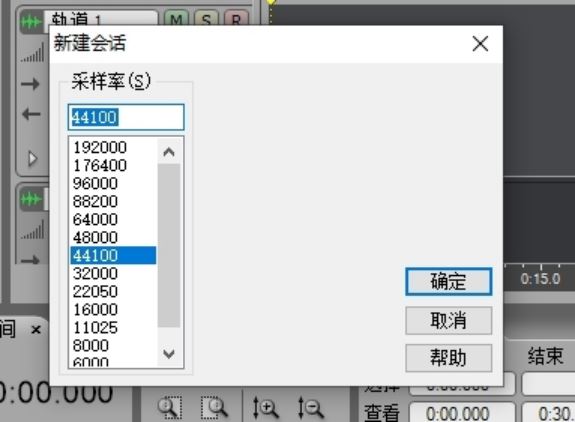The height and width of the screenshot is (422, 575).
Task: Click the vertical zoom in icon
Action: (265, 407)
